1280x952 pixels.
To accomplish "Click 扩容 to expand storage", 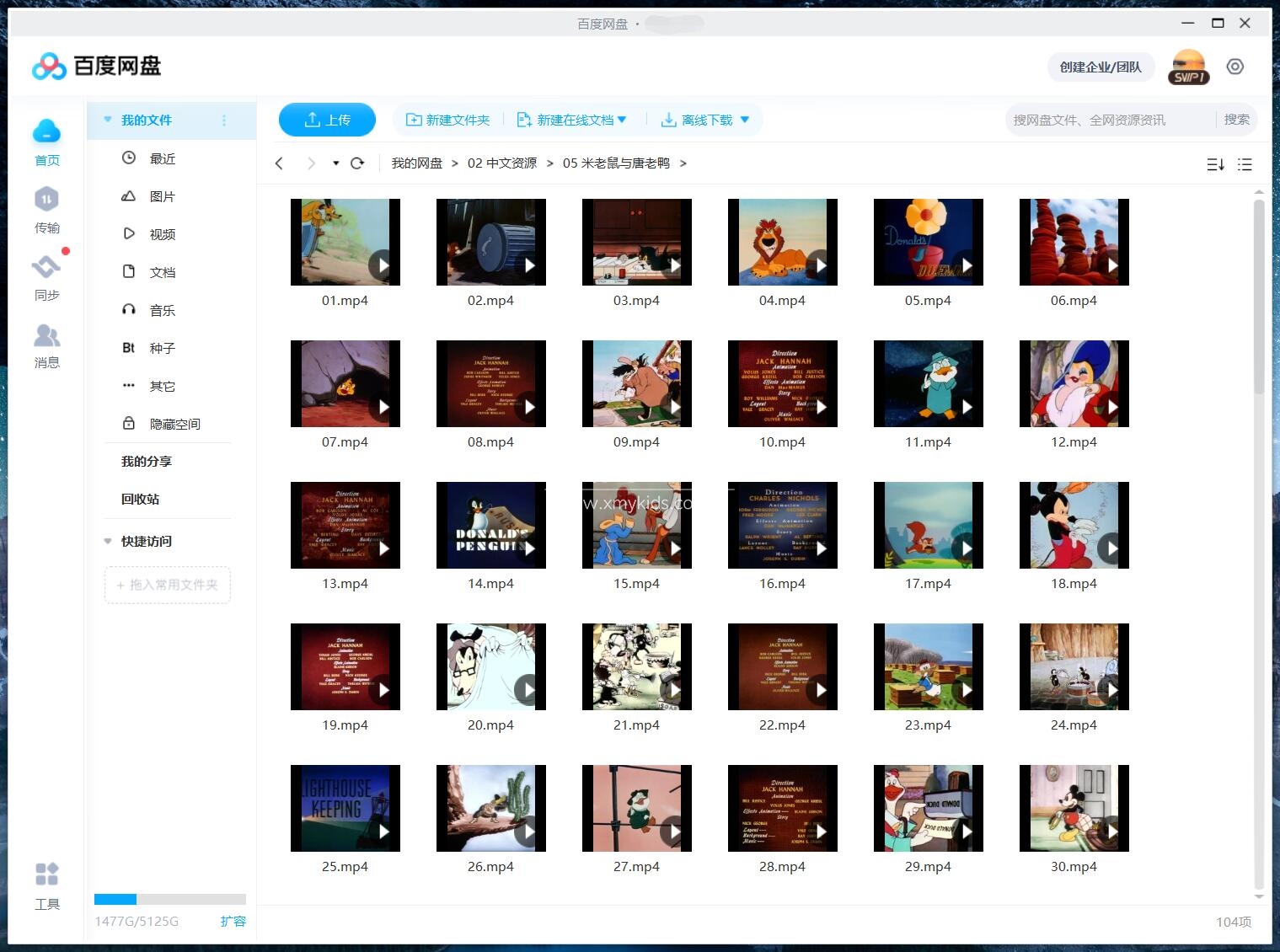I will (x=233, y=921).
